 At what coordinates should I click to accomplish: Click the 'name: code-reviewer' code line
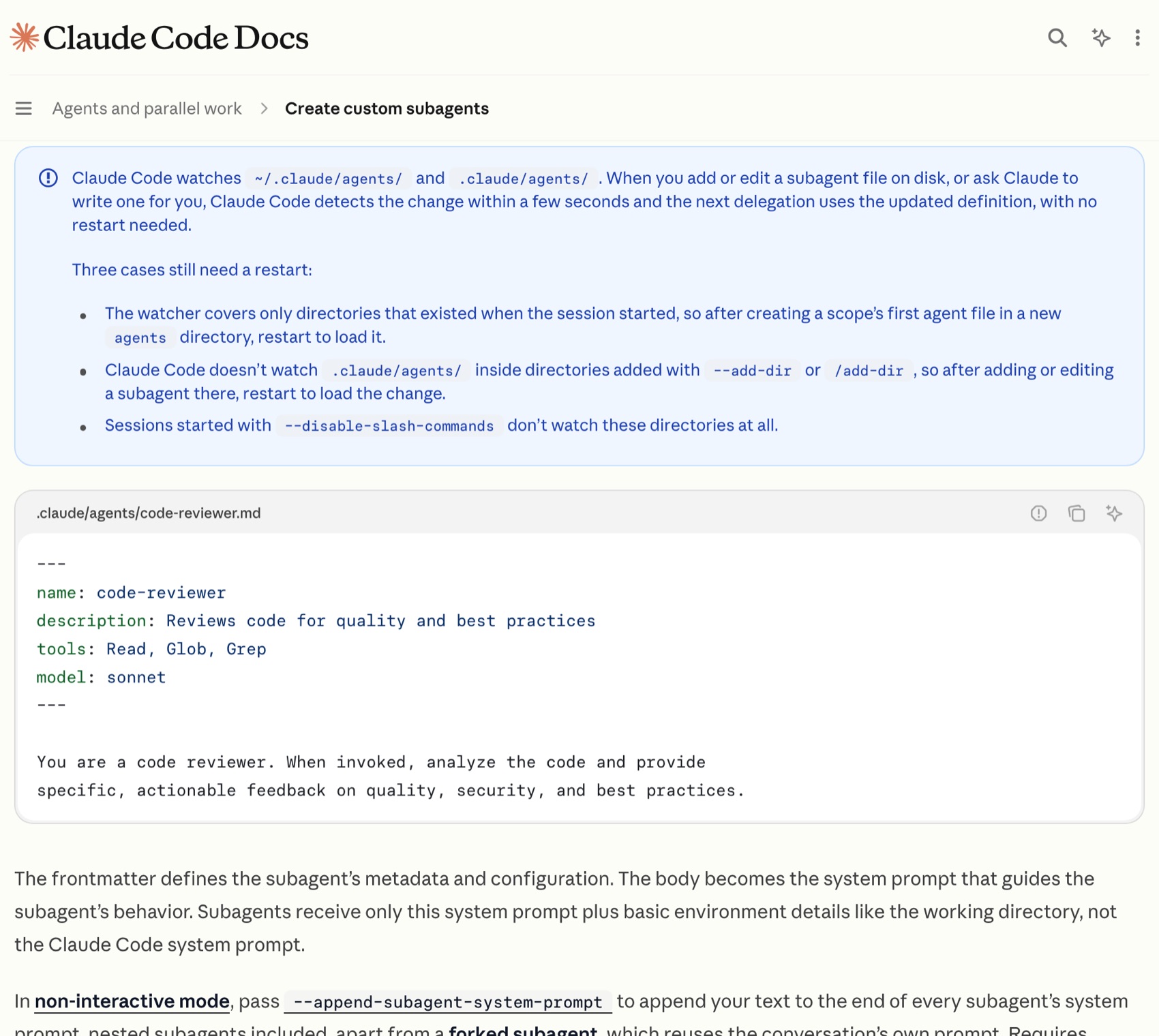point(131,593)
